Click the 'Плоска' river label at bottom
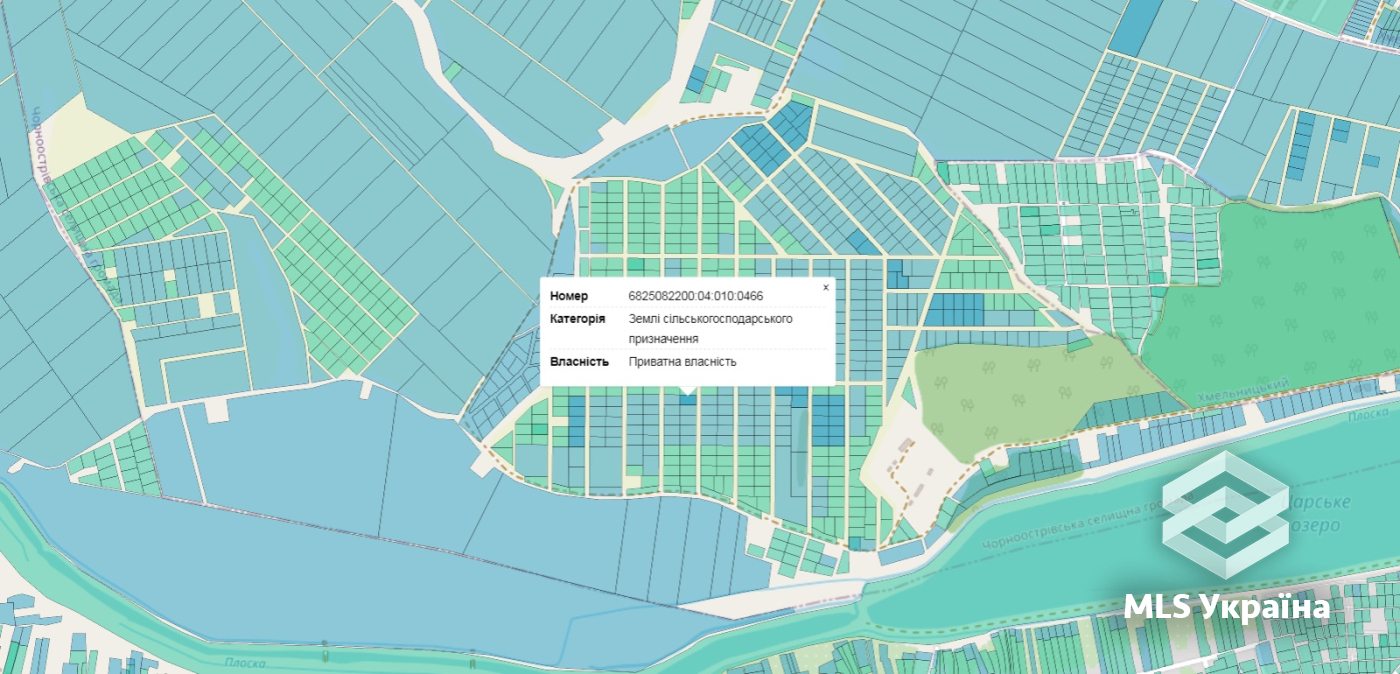Screen dimensions: 1400x674 245,663
